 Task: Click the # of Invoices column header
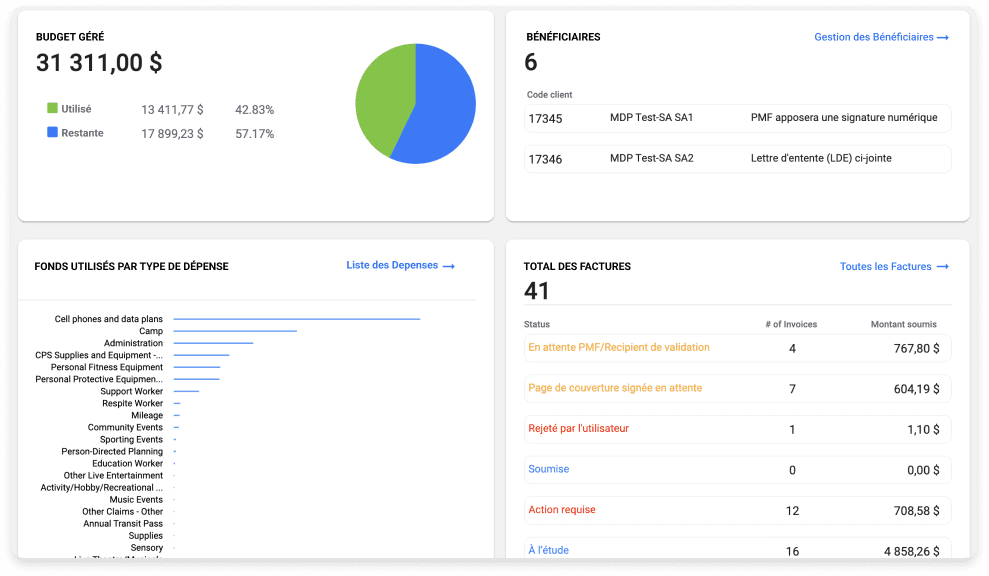(x=791, y=324)
